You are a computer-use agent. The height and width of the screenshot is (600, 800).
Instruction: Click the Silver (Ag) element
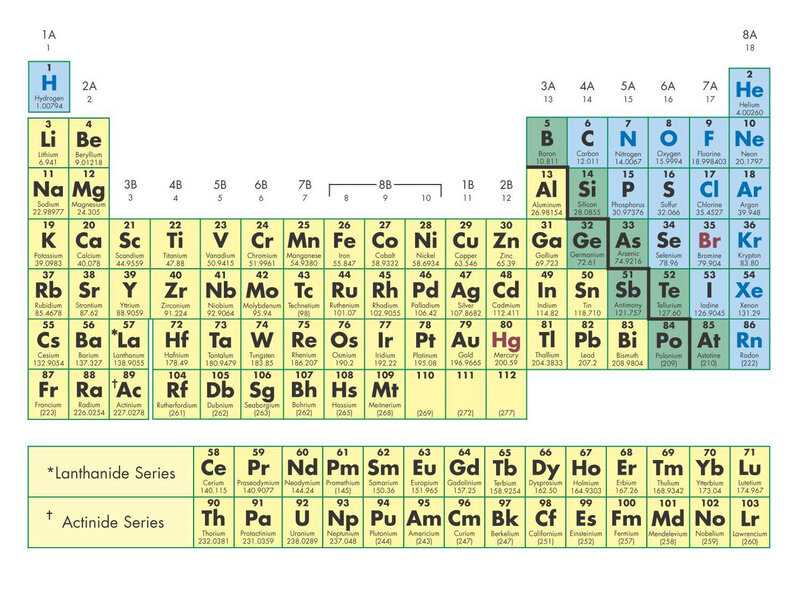tap(466, 294)
